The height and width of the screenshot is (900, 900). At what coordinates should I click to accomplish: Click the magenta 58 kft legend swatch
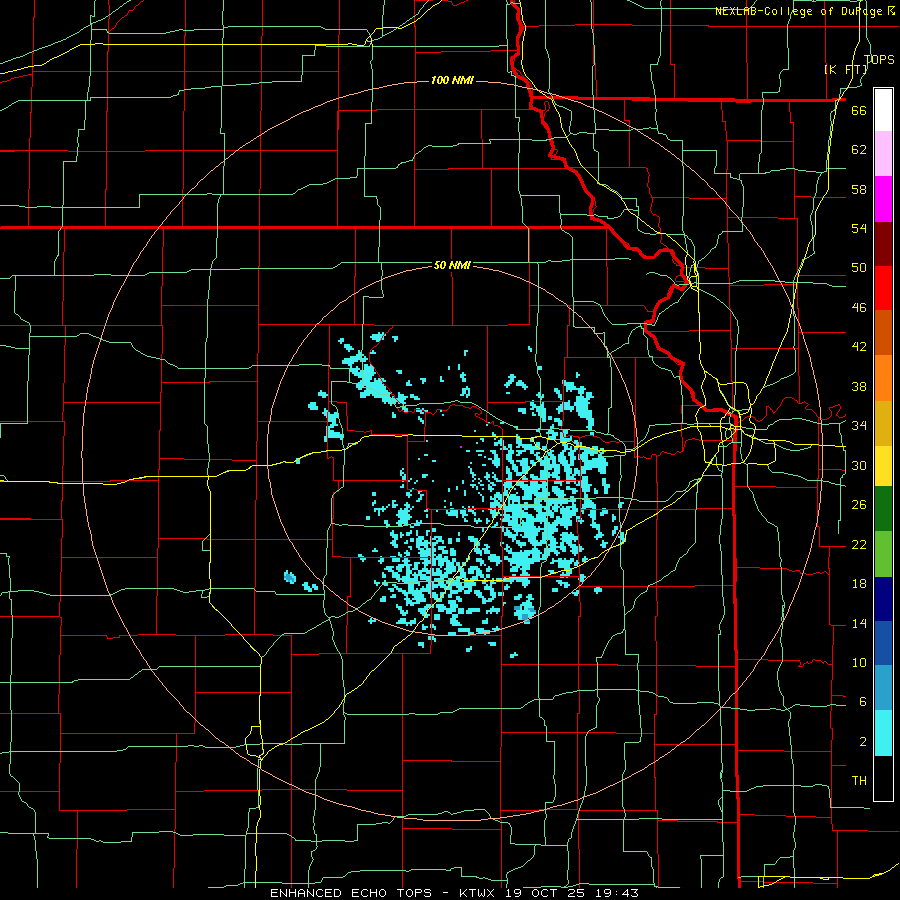click(883, 199)
